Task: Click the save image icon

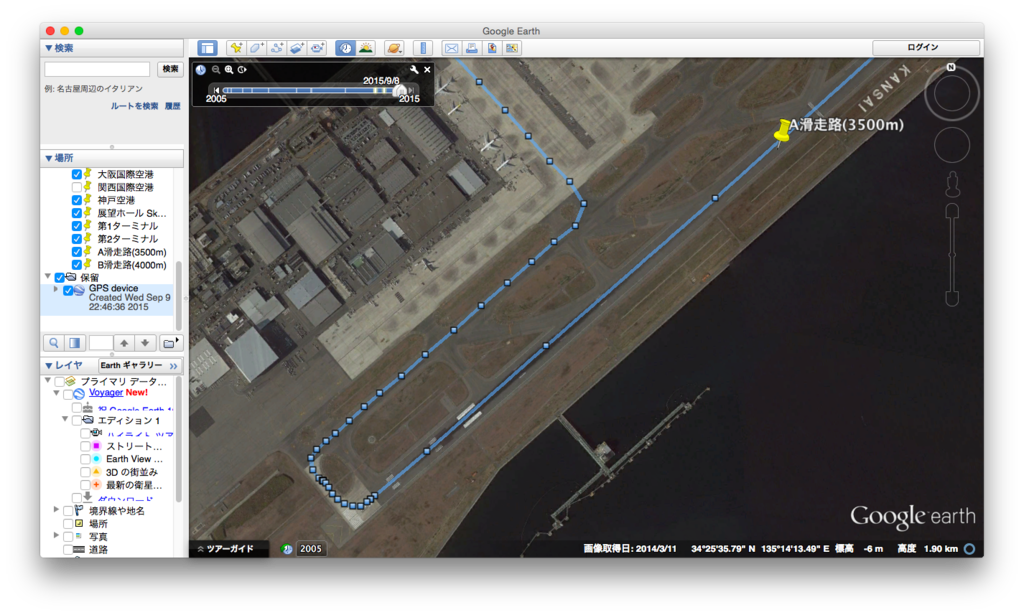Action: [x=492, y=48]
